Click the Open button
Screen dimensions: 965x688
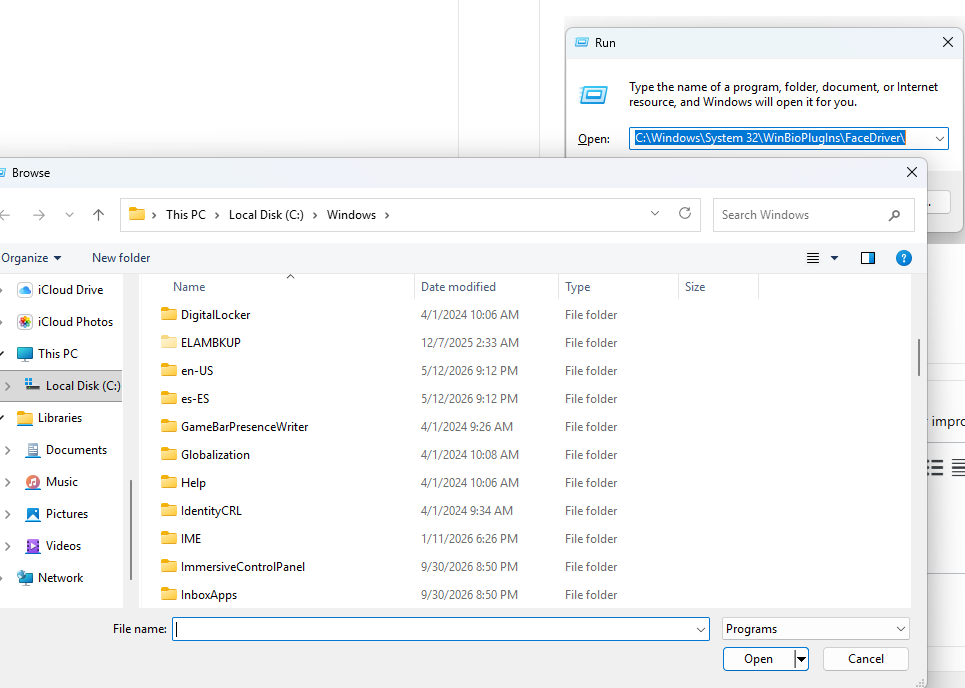(758, 659)
